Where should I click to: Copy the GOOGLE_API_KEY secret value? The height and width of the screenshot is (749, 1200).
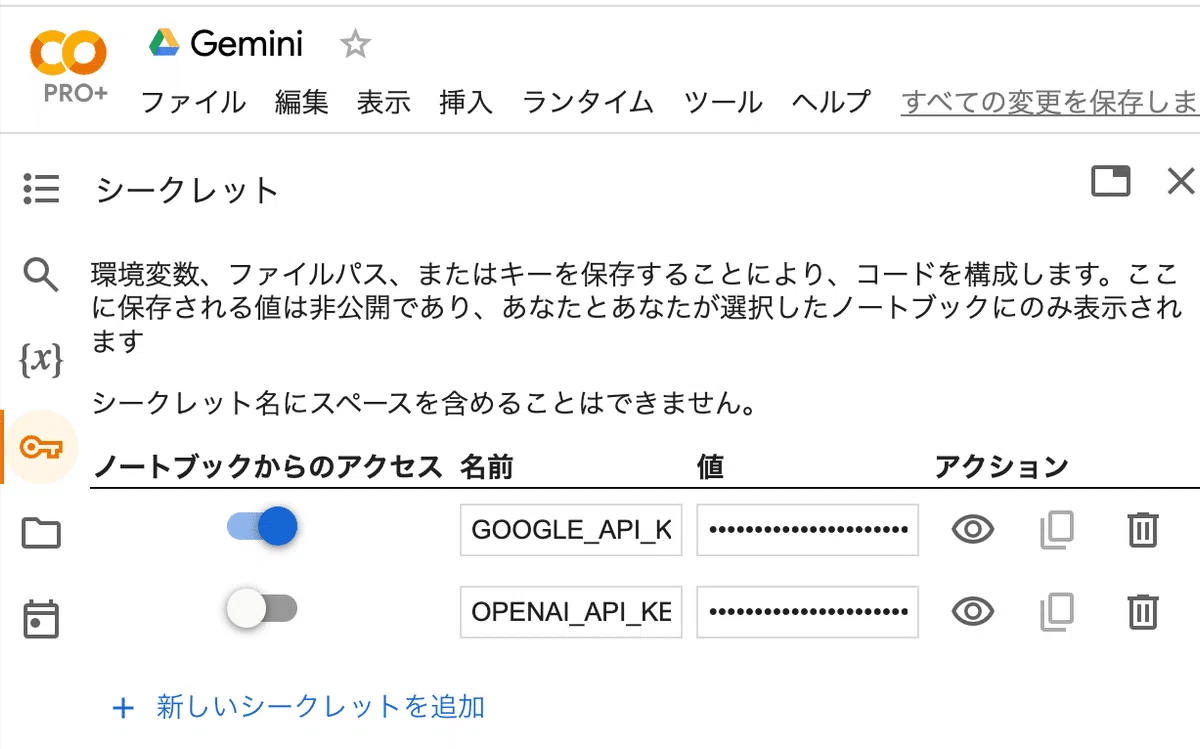pyautogui.click(x=1056, y=530)
